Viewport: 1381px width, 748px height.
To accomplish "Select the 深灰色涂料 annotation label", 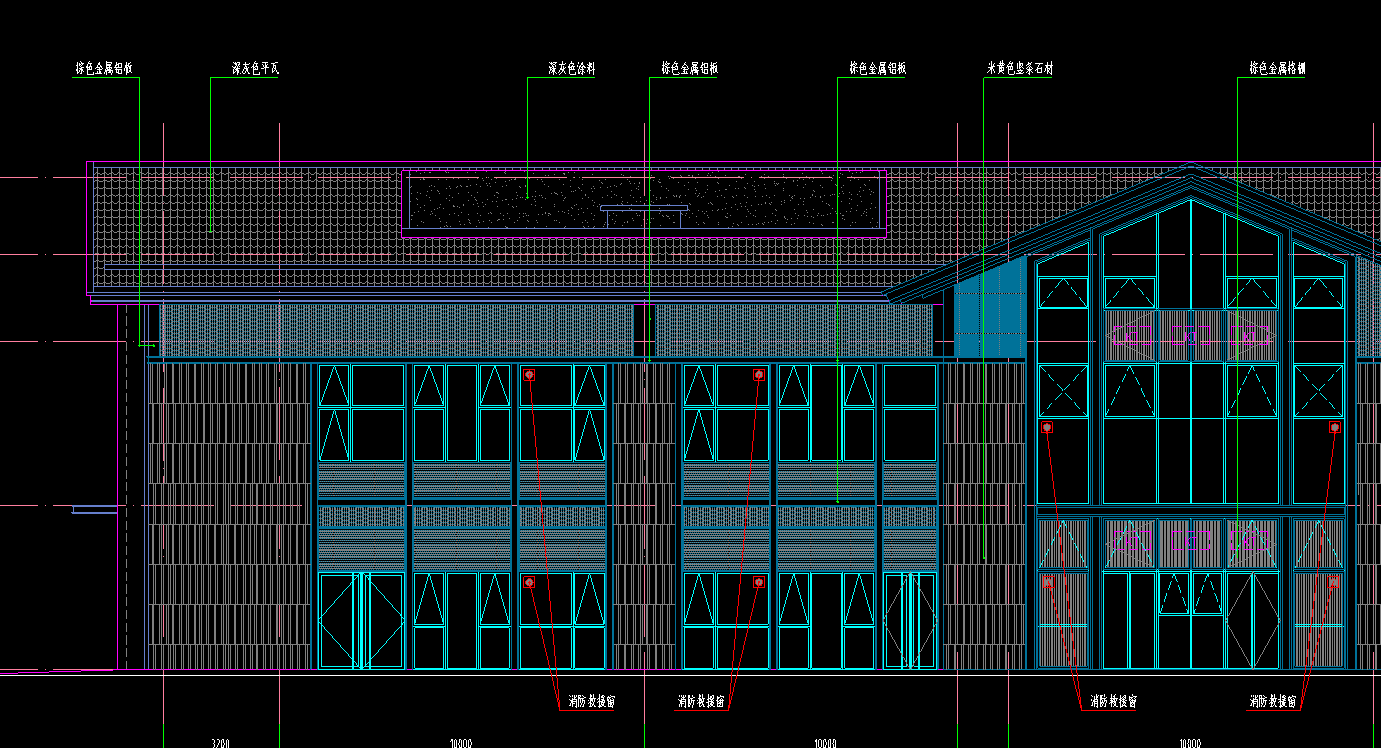I will [571, 69].
